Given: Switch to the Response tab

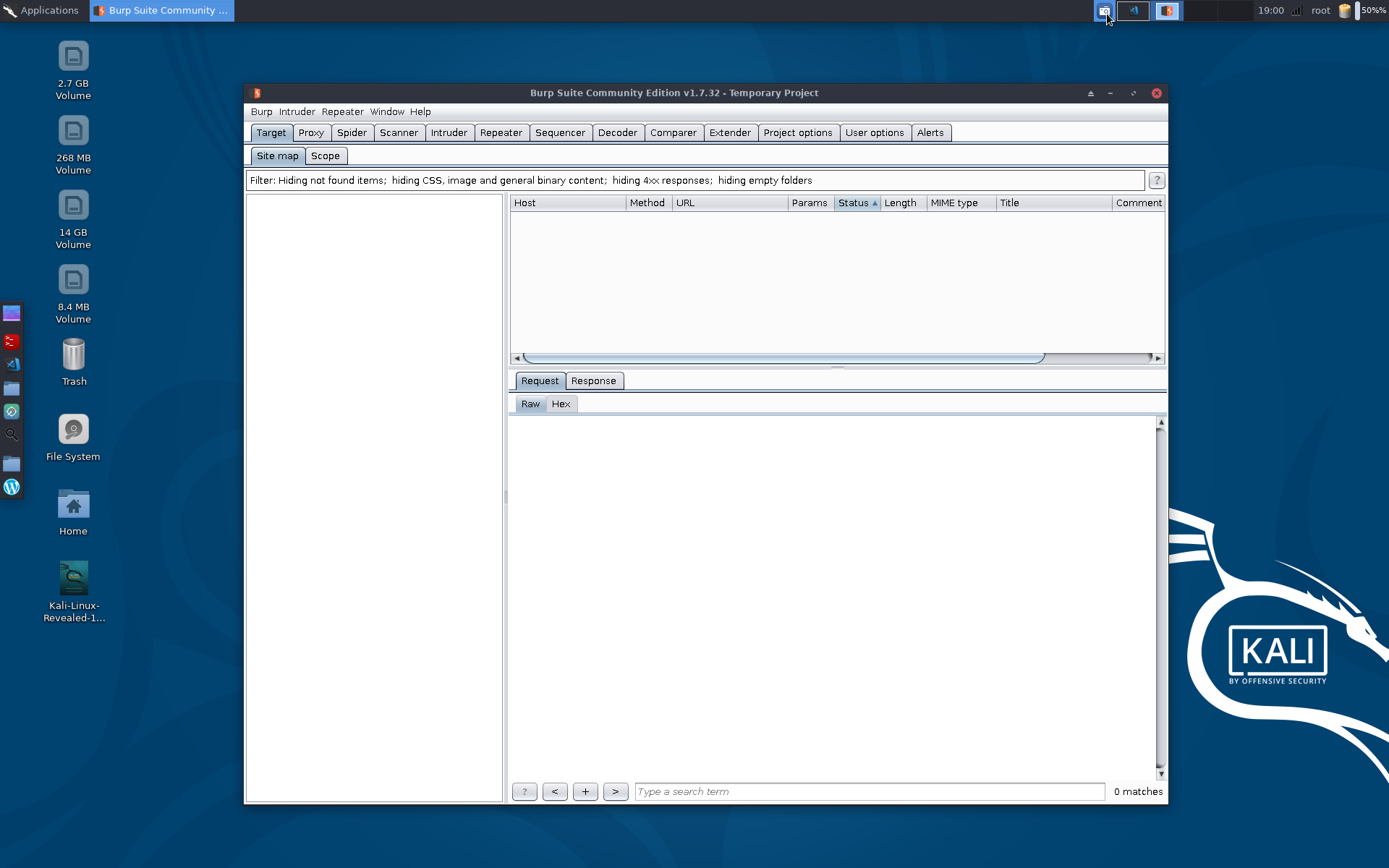Looking at the screenshot, I should pyautogui.click(x=593, y=380).
